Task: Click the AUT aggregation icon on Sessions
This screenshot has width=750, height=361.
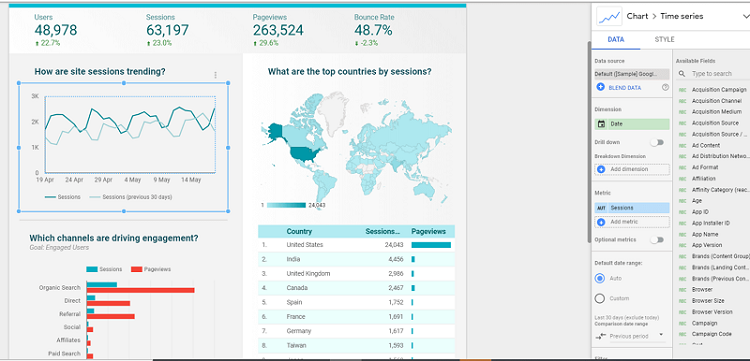Action: [x=601, y=208]
